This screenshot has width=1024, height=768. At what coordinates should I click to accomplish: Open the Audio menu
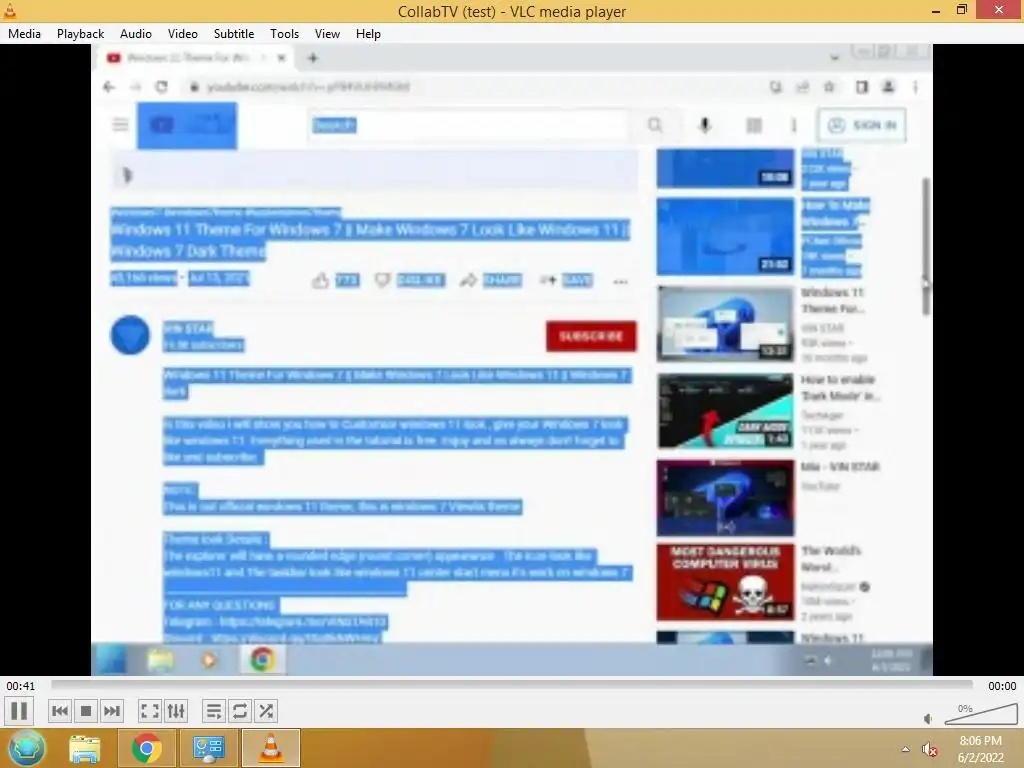pos(136,34)
